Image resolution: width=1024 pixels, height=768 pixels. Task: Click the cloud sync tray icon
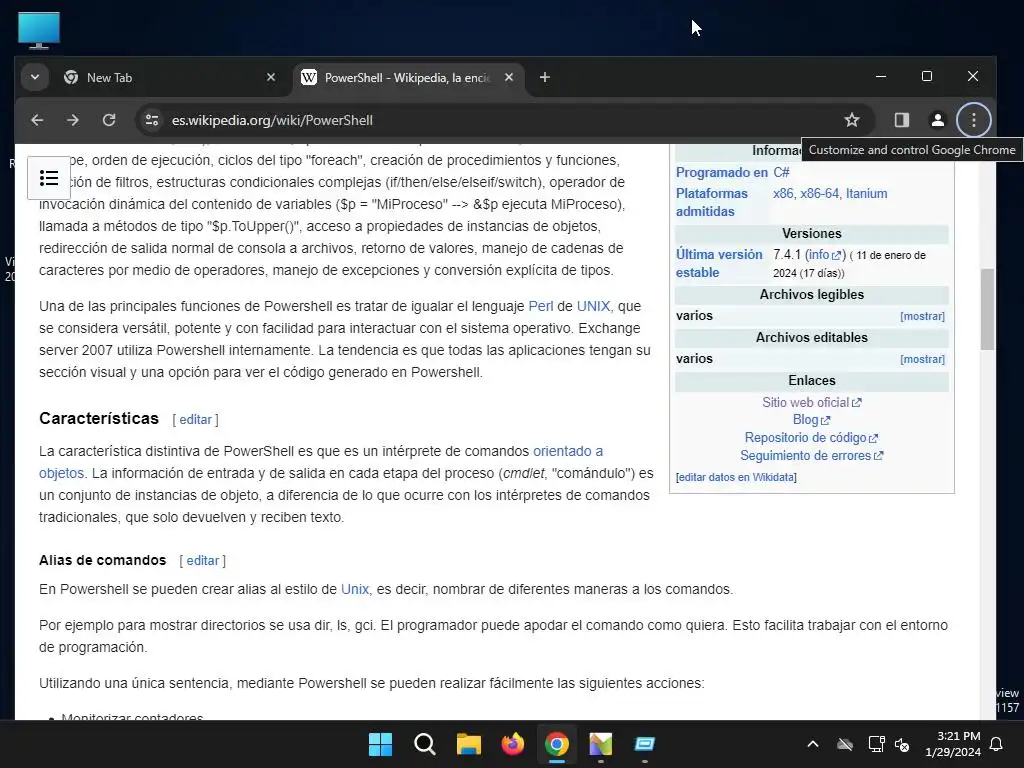[x=845, y=744]
